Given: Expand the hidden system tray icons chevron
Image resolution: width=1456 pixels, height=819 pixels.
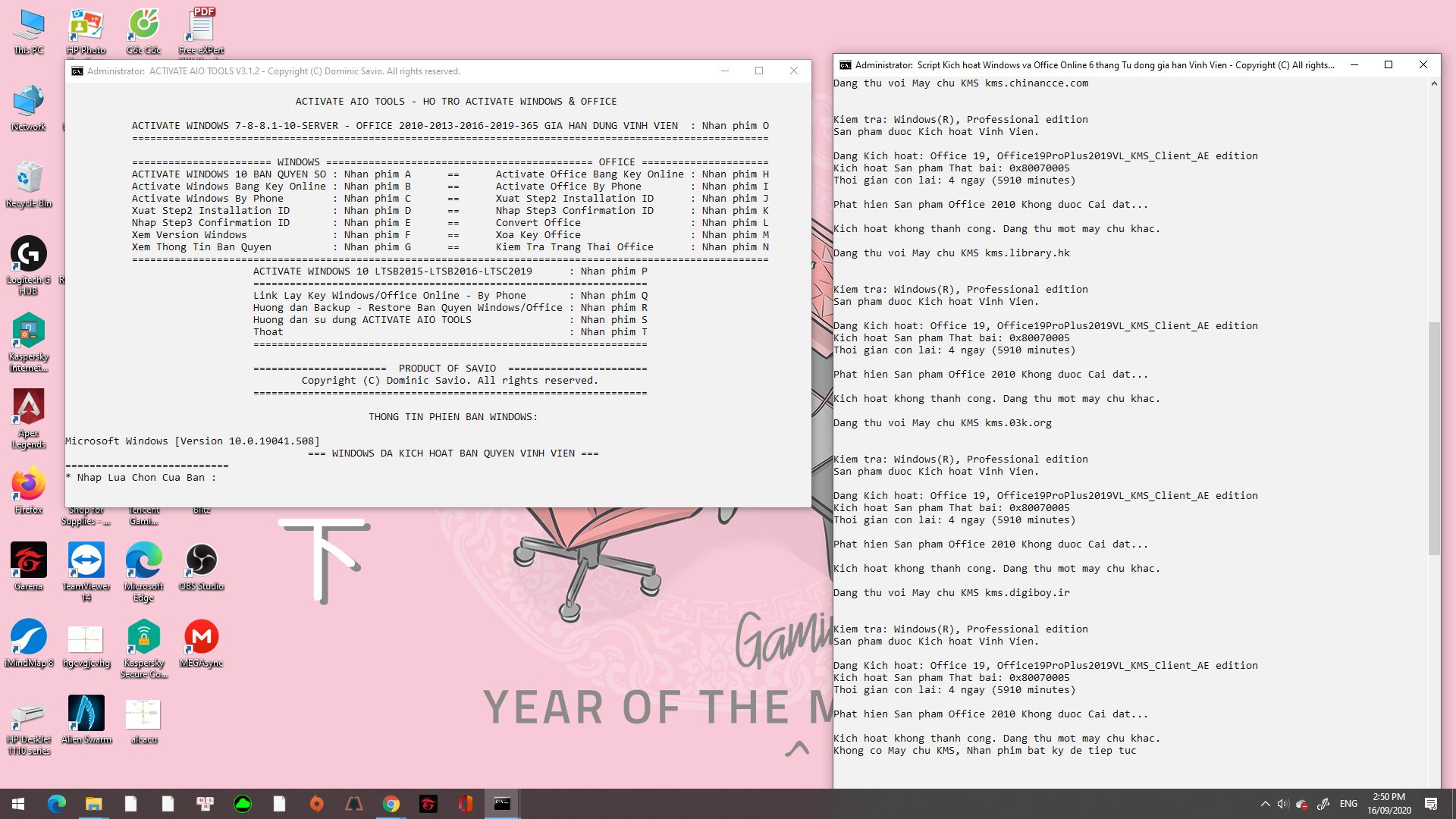Looking at the screenshot, I should [1264, 804].
